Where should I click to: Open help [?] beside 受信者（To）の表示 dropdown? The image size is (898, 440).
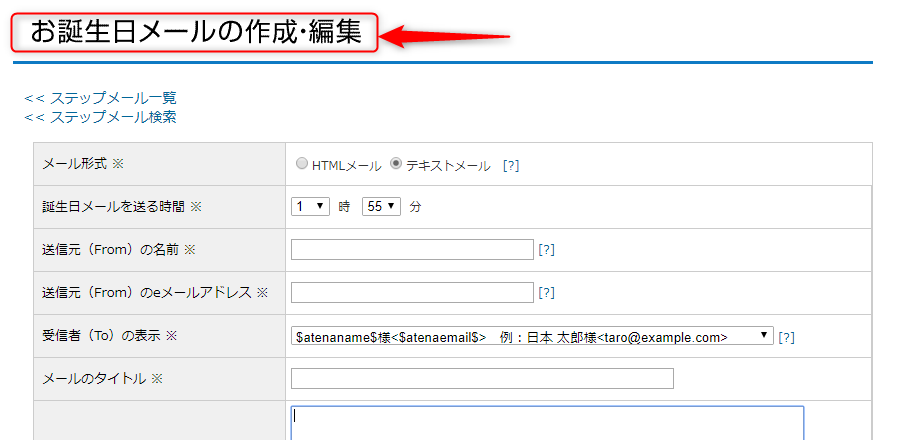click(786, 337)
